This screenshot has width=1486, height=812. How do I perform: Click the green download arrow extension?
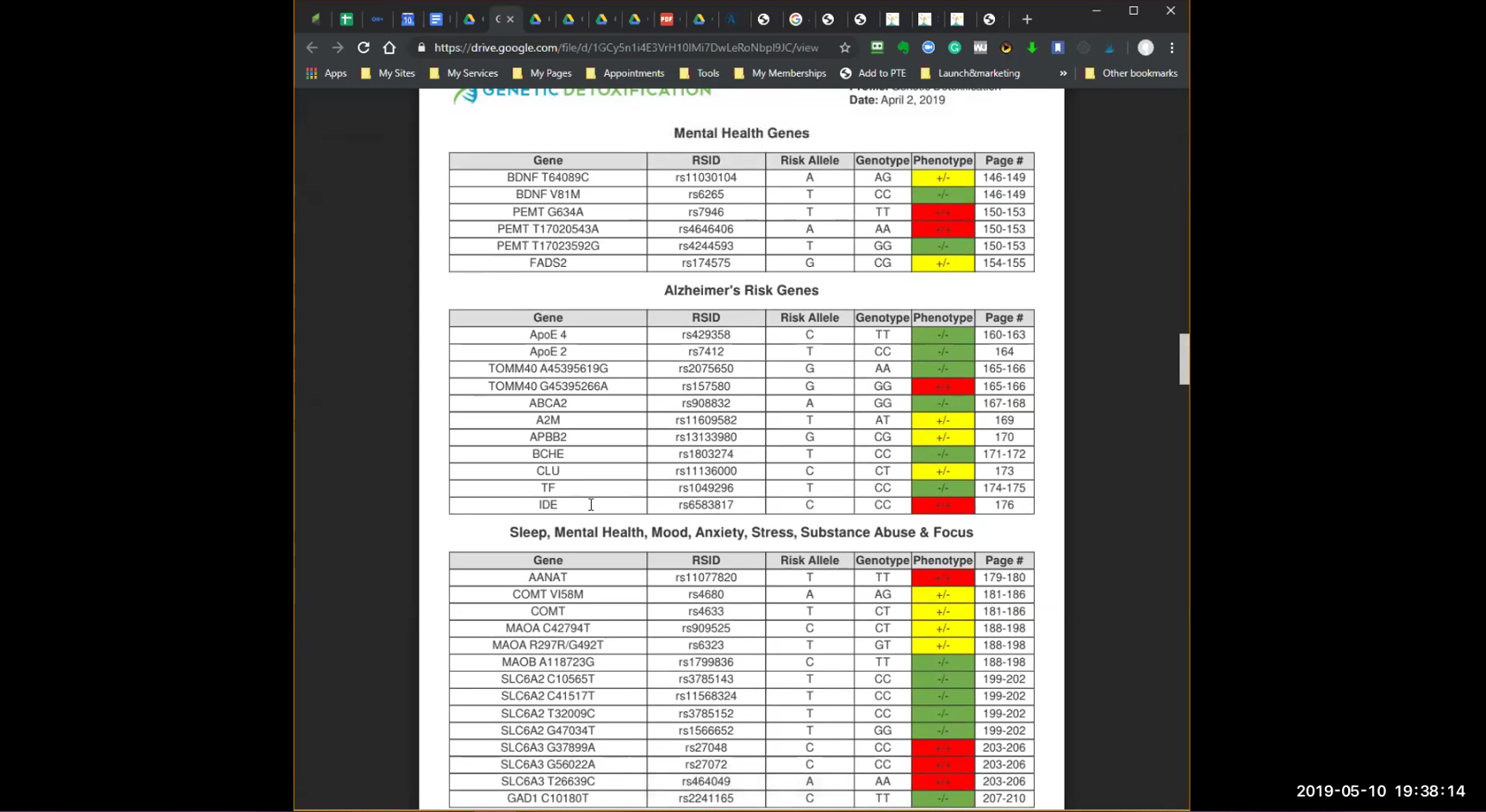[1032, 48]
